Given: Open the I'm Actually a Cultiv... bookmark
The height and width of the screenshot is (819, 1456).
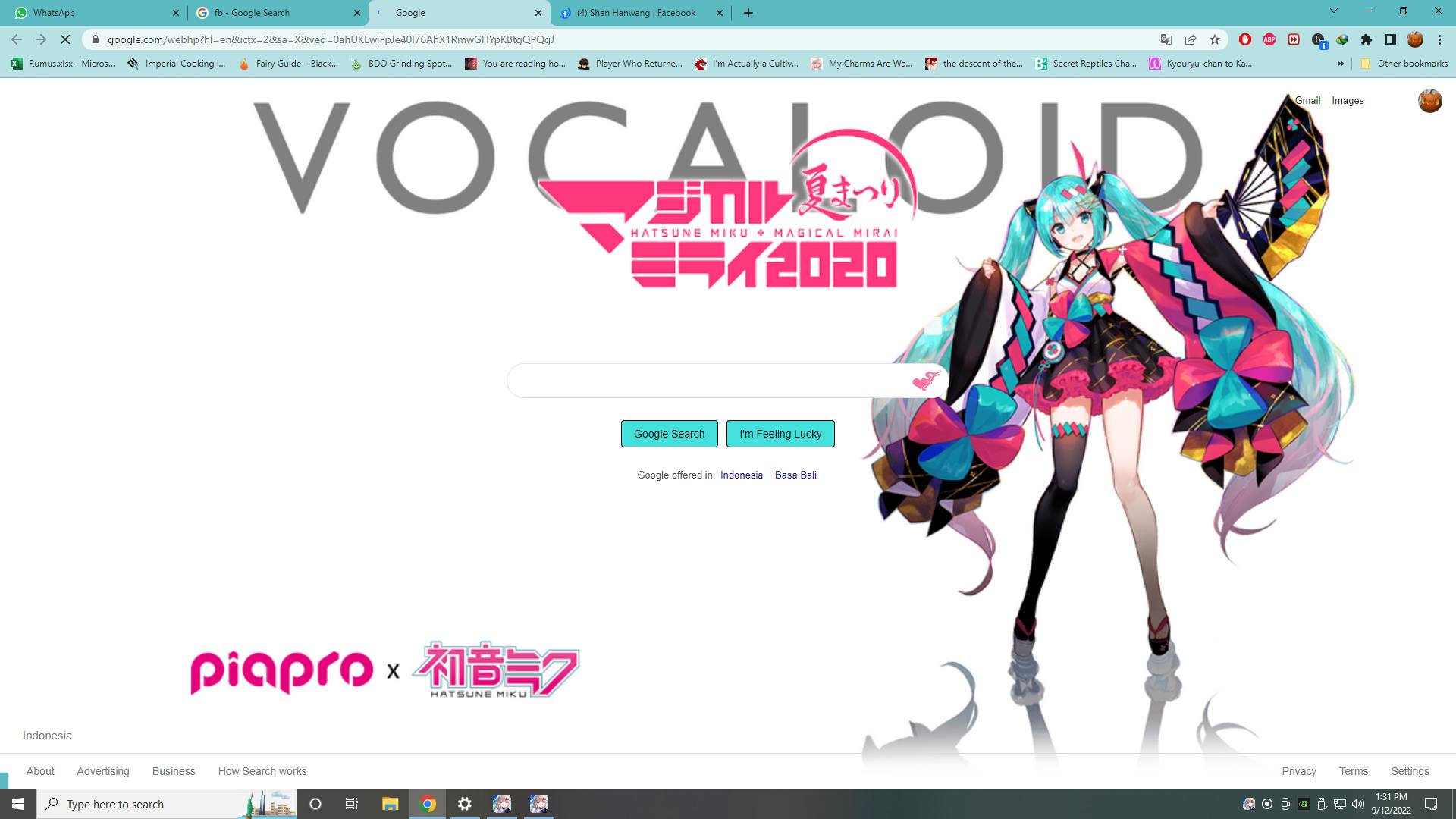Looking at the screenshot, I should (747, 64).
